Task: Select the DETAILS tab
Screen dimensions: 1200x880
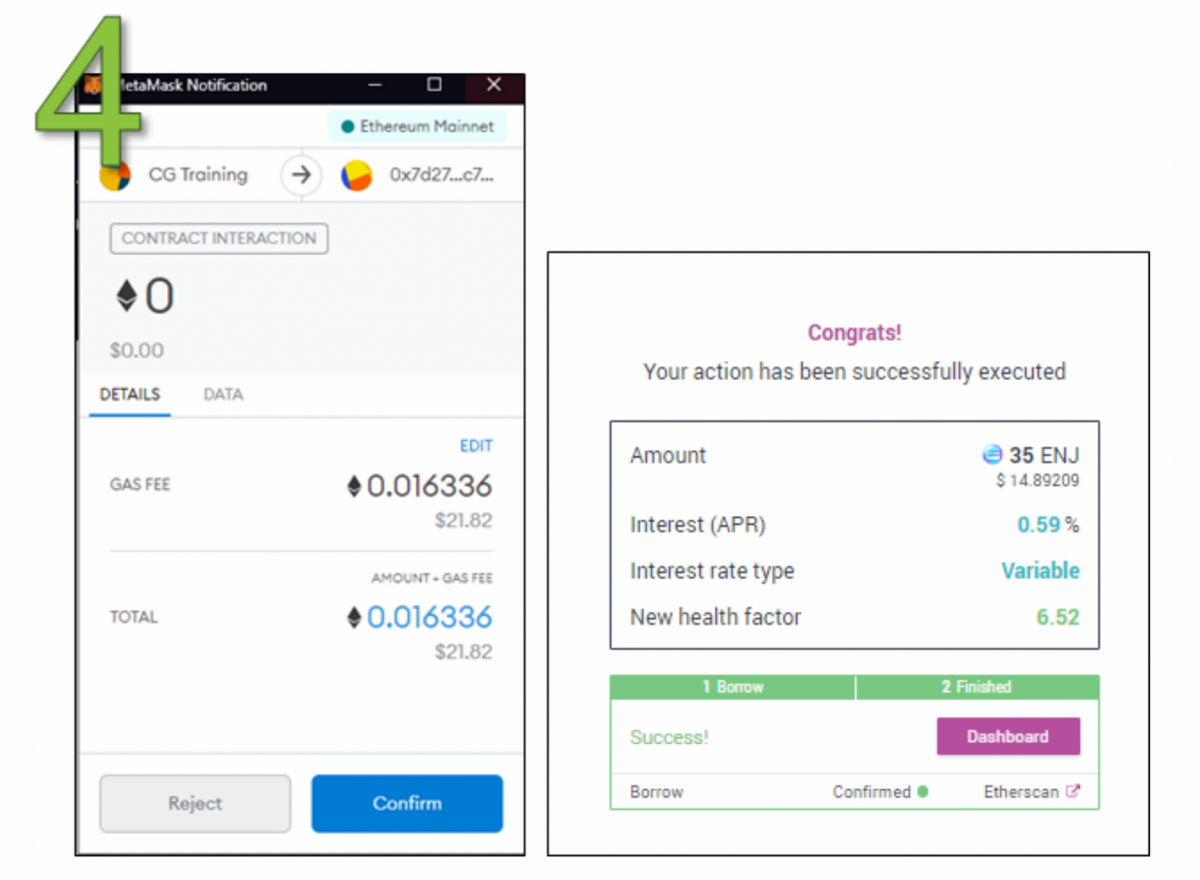Action: tap(129, 394)
